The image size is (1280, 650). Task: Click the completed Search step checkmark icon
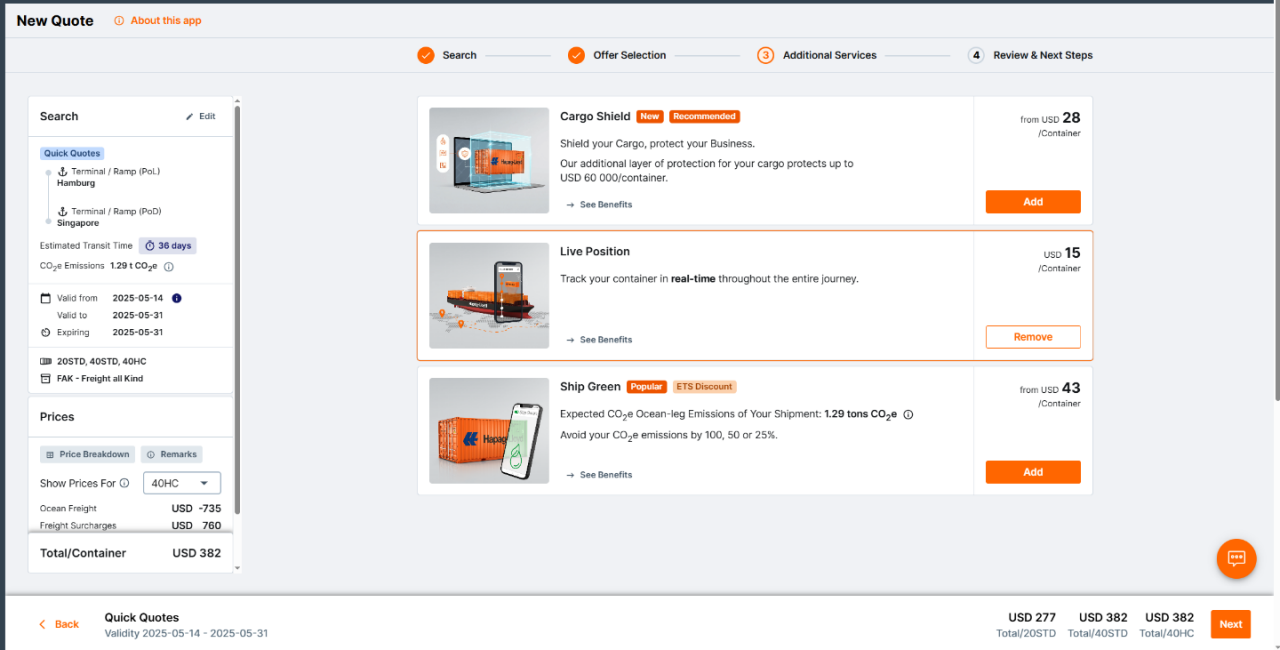[x=426, y=55]
